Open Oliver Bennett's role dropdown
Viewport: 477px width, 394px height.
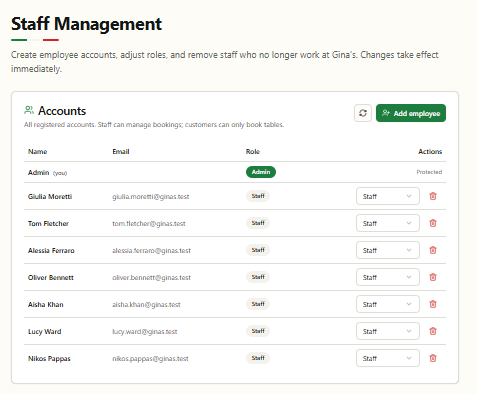coord(388,277)
